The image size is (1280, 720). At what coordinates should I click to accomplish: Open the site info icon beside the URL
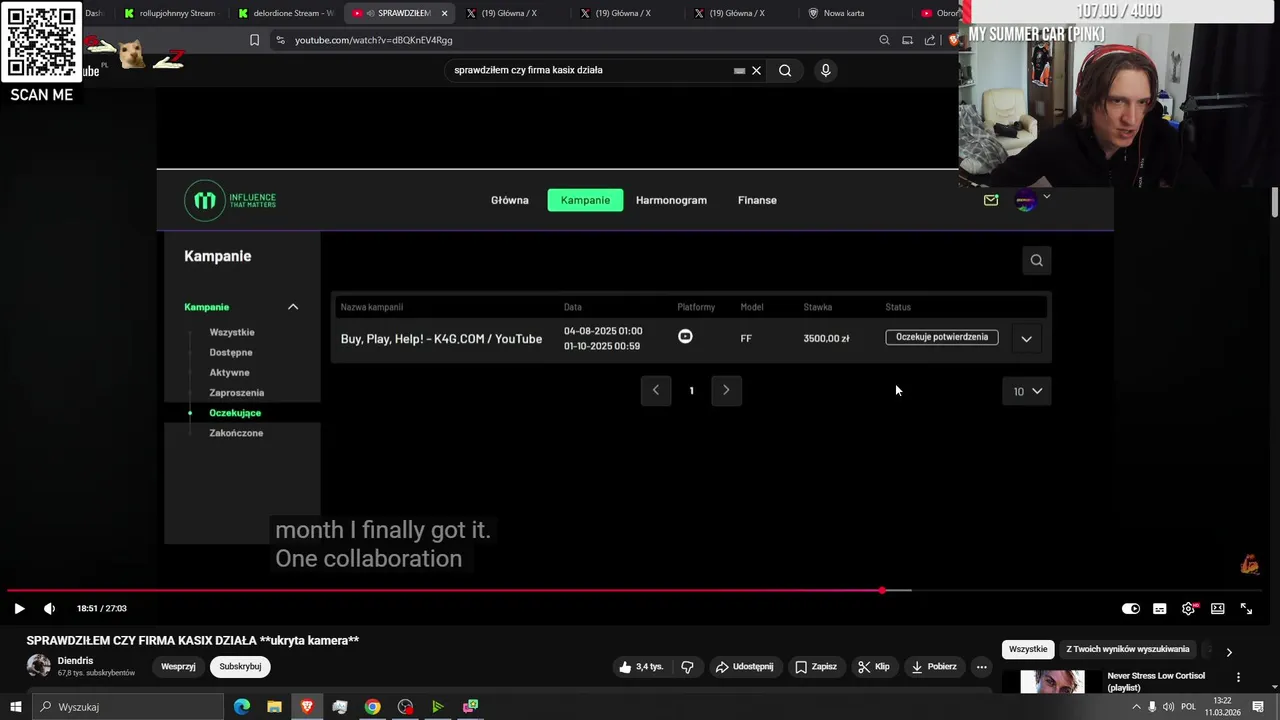pyautogui.click(x=280, y=40)
